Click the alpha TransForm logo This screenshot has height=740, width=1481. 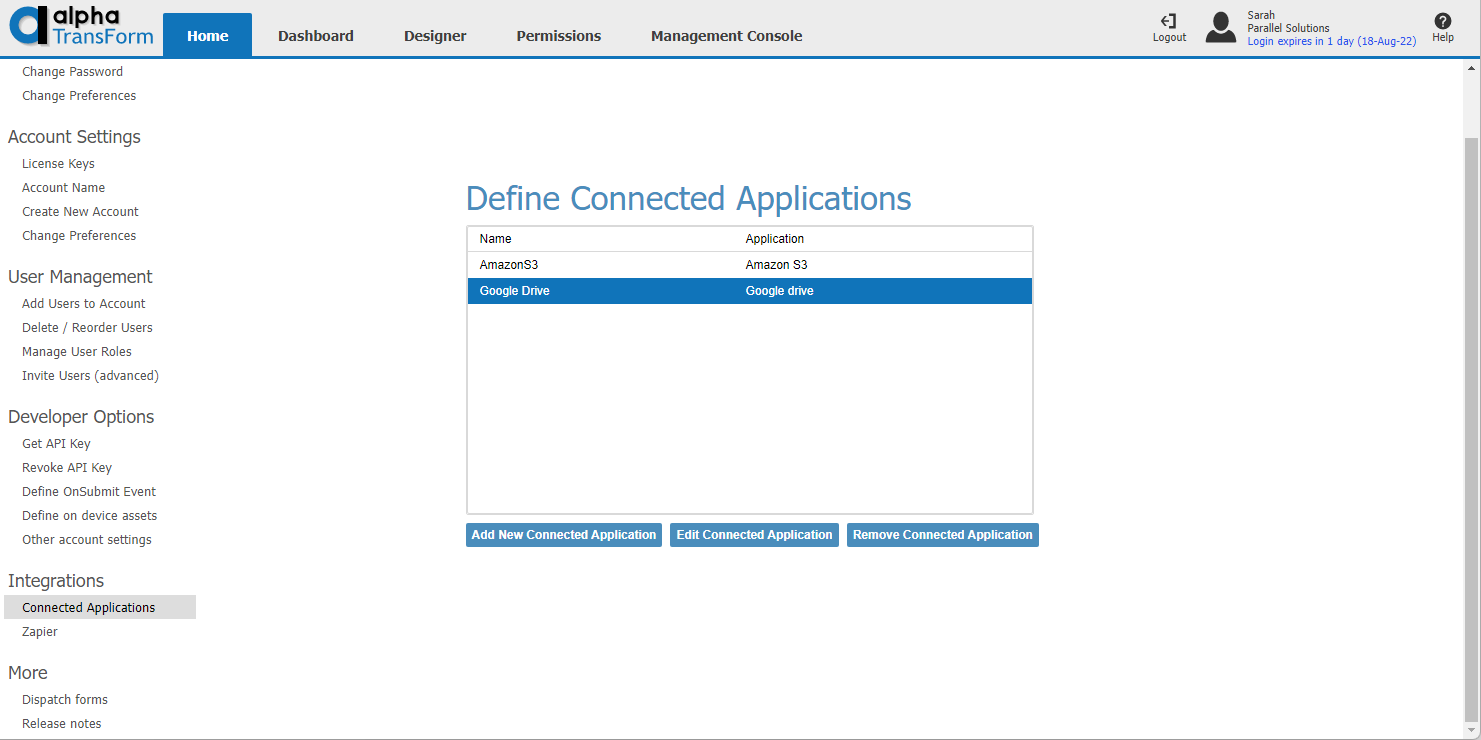(x=80, y=28)
